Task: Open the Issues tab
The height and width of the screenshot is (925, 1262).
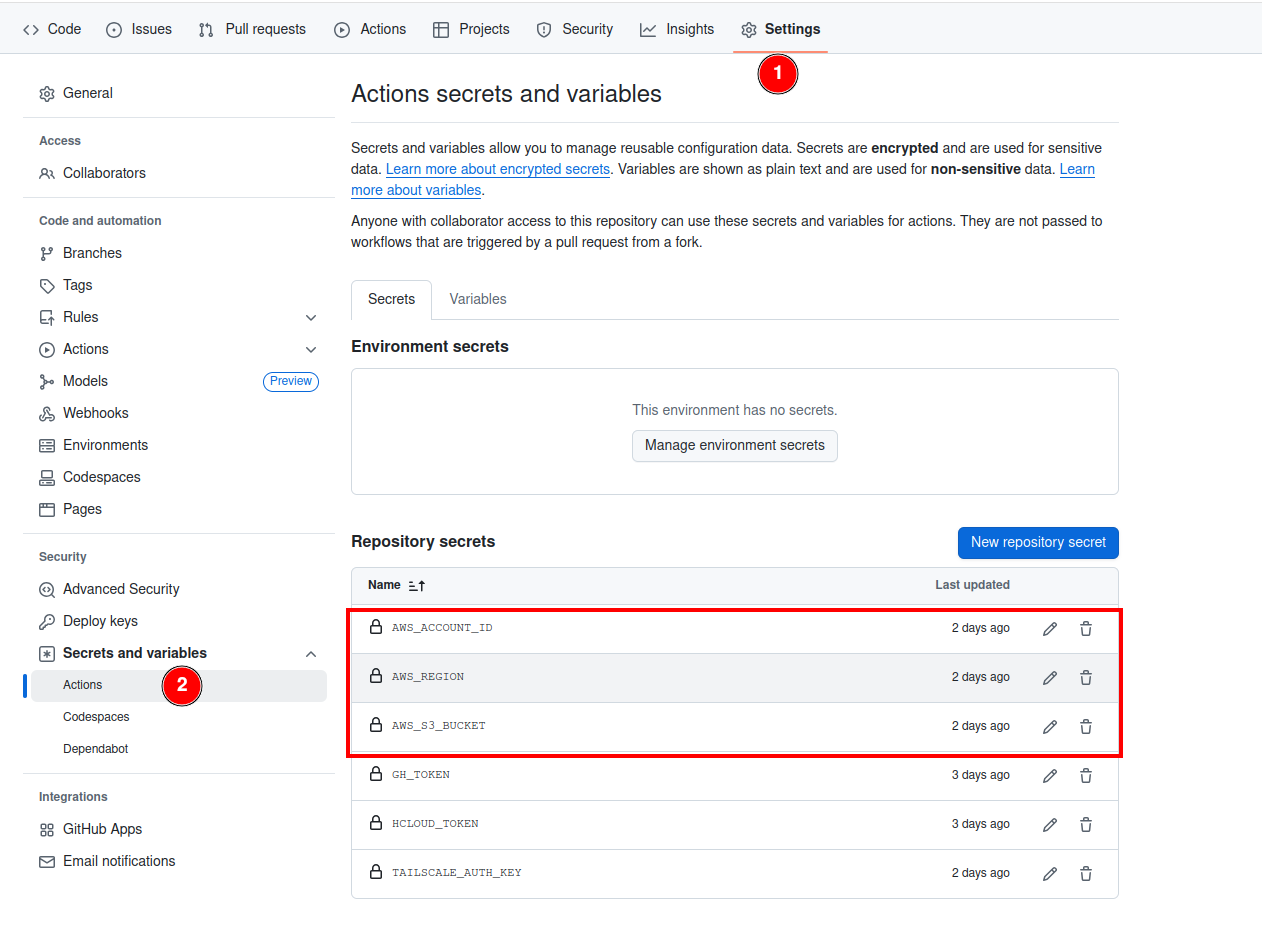Action: [139, 29]
